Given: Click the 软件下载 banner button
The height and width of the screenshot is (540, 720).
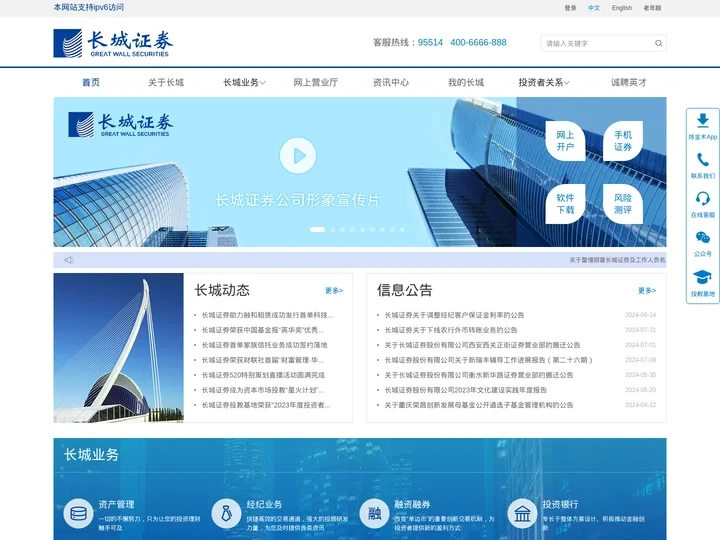Looking at the screenshot, I should tap(565, 204).
